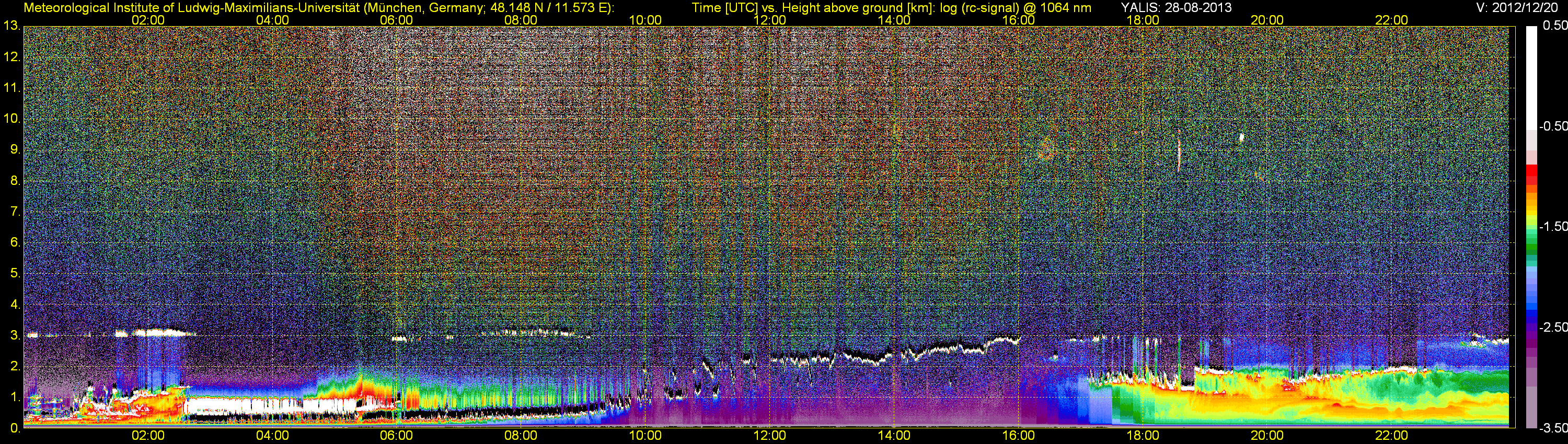Click the height axis label 8

point(15,180)
